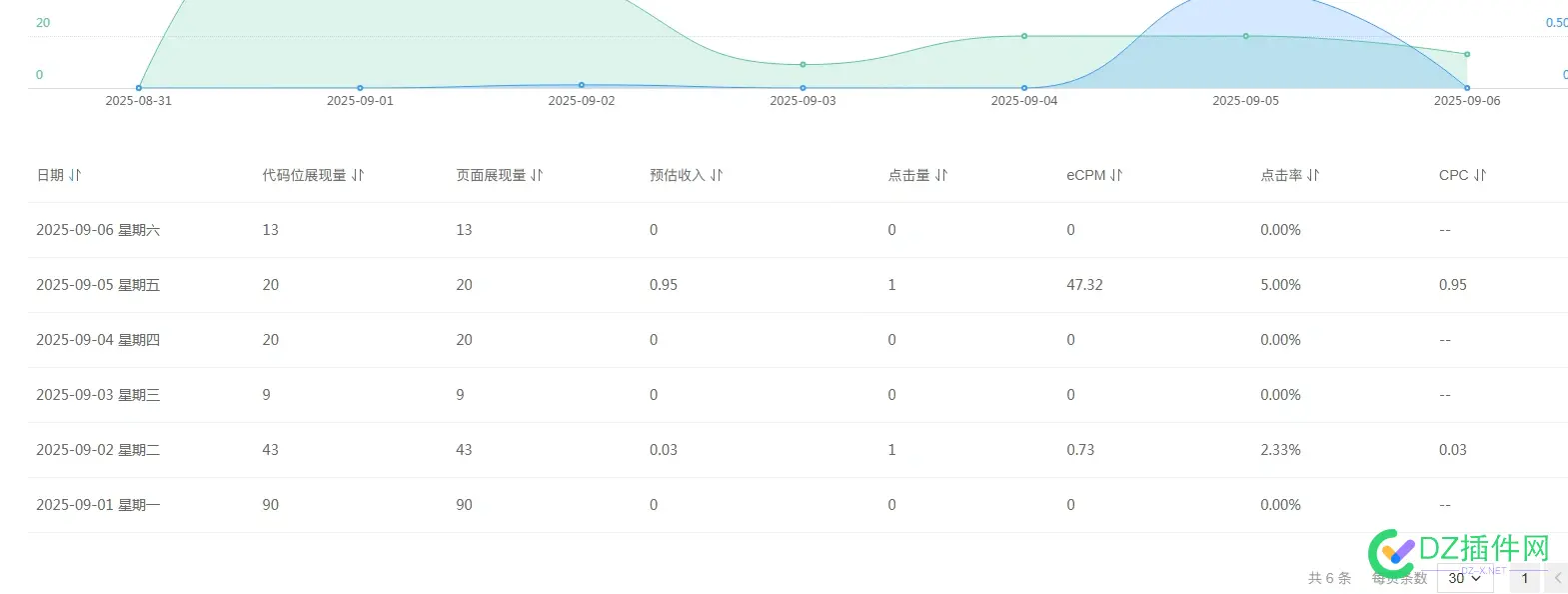
Task: Sort by eCPM sort icon
Action: 1116,175
